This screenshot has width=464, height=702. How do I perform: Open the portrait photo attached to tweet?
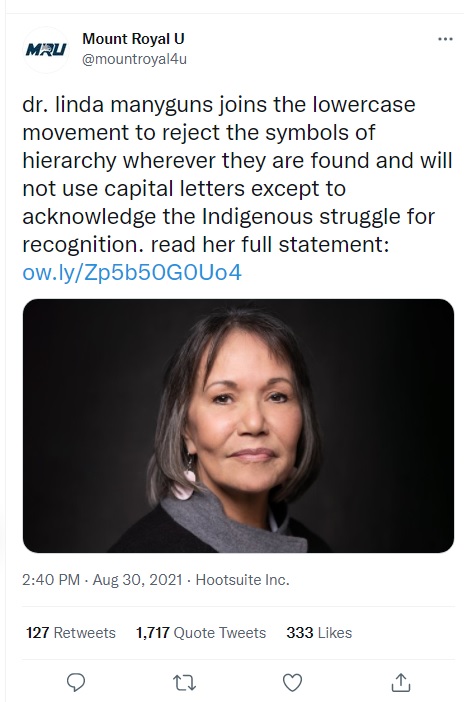point(238,426)
